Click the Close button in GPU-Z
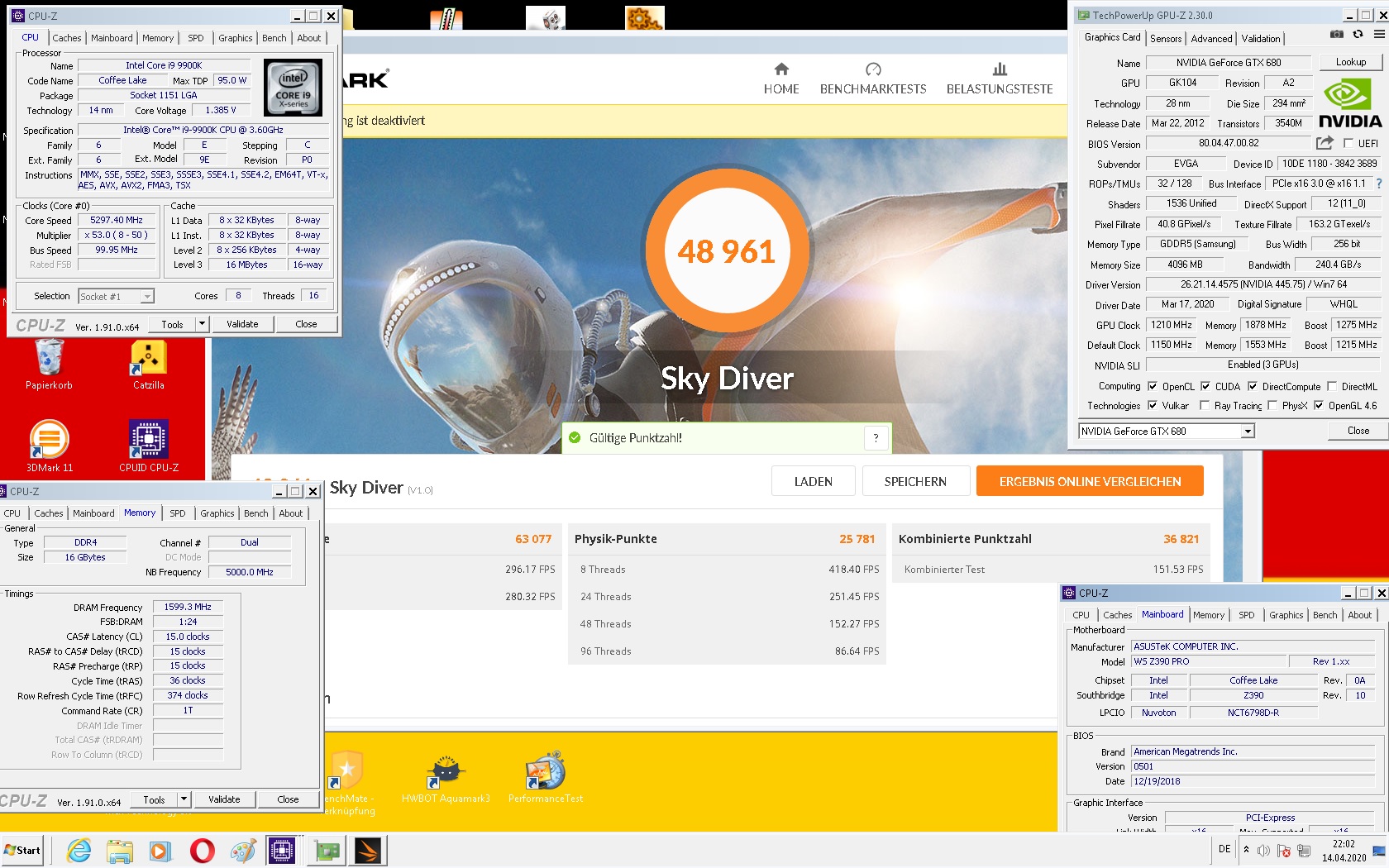 pos(1358,431)
